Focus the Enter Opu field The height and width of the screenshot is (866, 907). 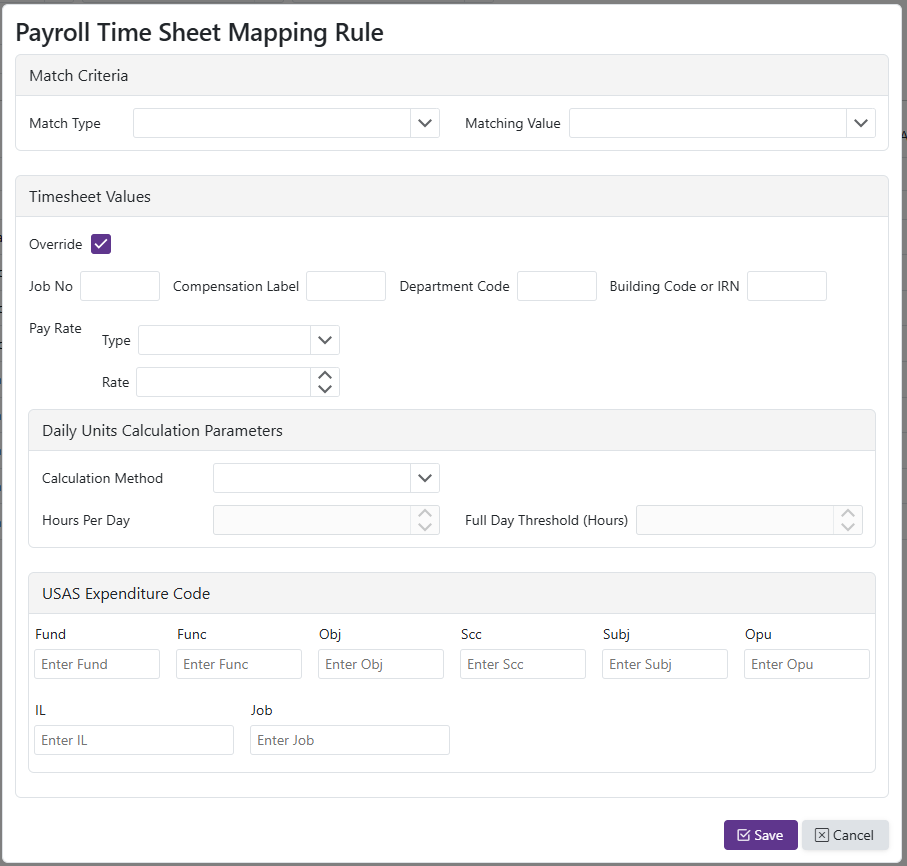pyautogui.click(x=807, y=664)
